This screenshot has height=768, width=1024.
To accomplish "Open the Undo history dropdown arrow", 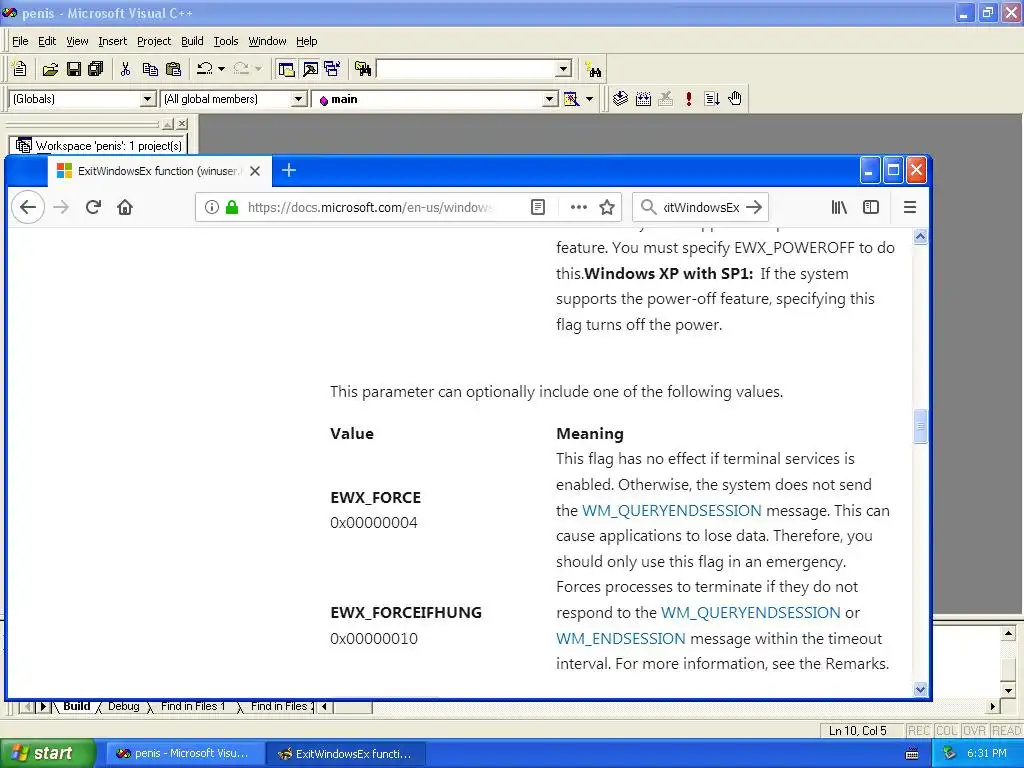I will (221, 69).
